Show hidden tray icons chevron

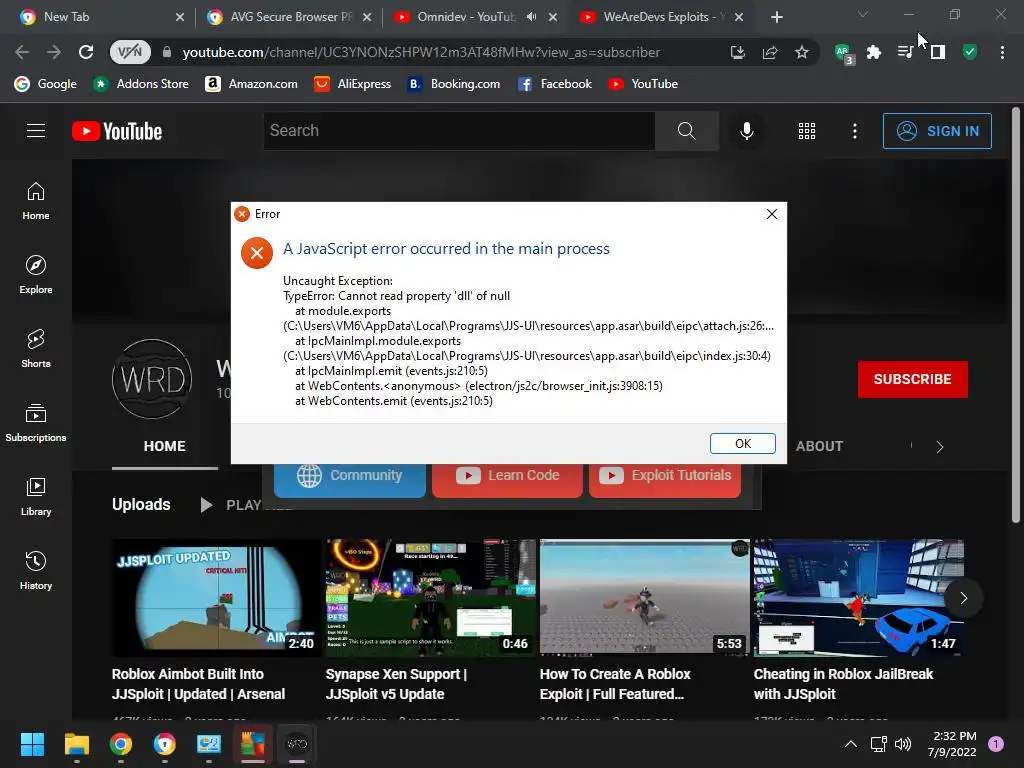[x=850, y=744]
